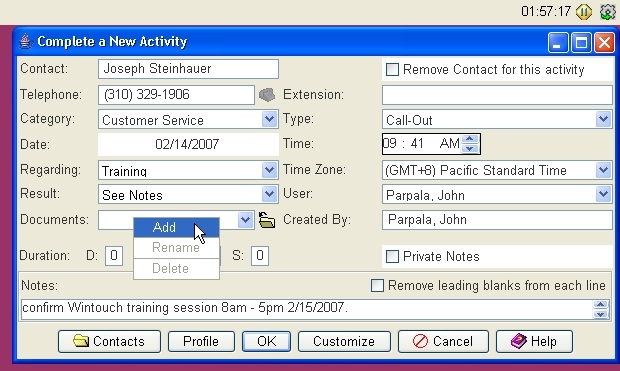Click the hour value 09 in Time

390,144
